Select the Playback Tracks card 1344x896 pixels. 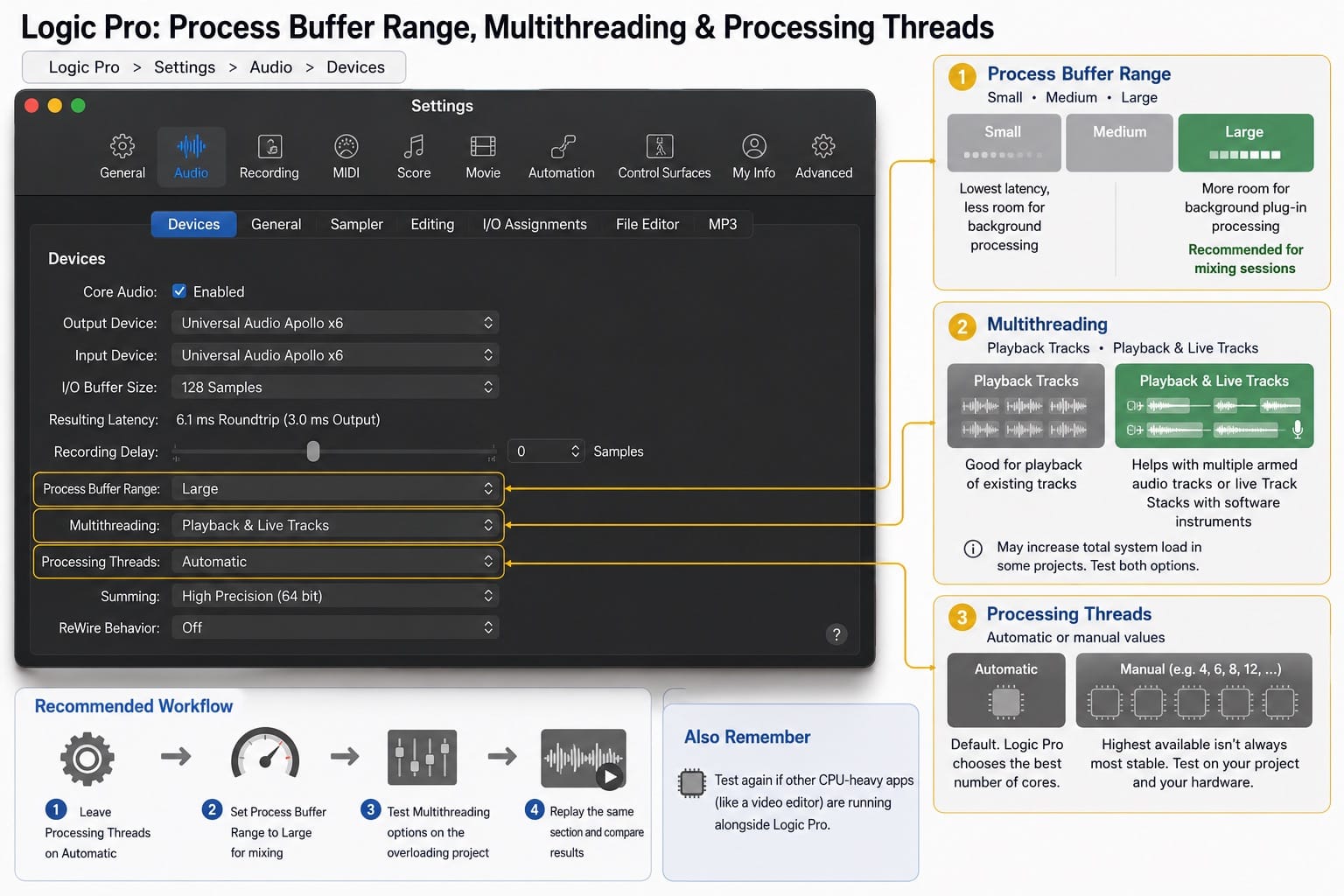tap(1025, 406)
